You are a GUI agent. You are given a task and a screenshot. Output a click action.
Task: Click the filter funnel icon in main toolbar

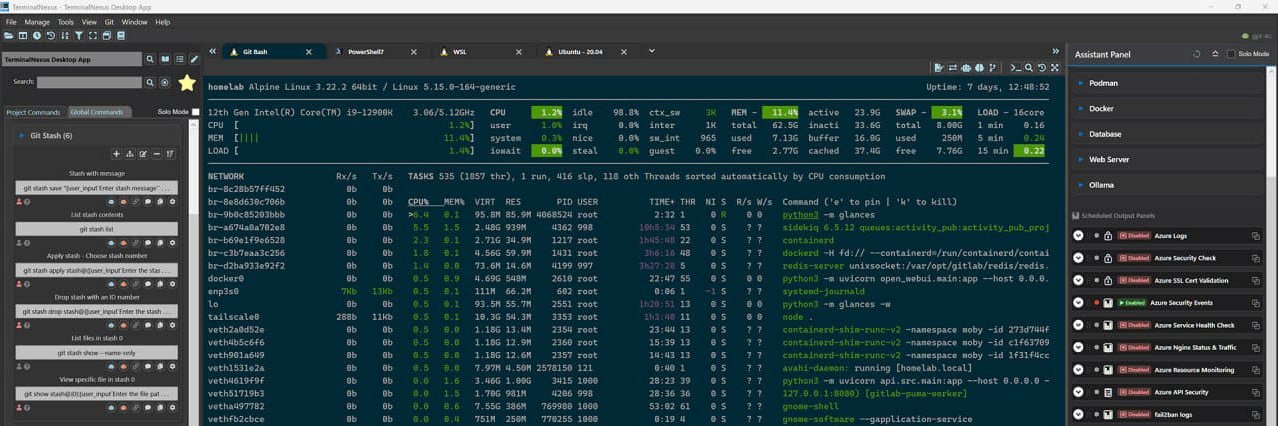click(79, 35)
